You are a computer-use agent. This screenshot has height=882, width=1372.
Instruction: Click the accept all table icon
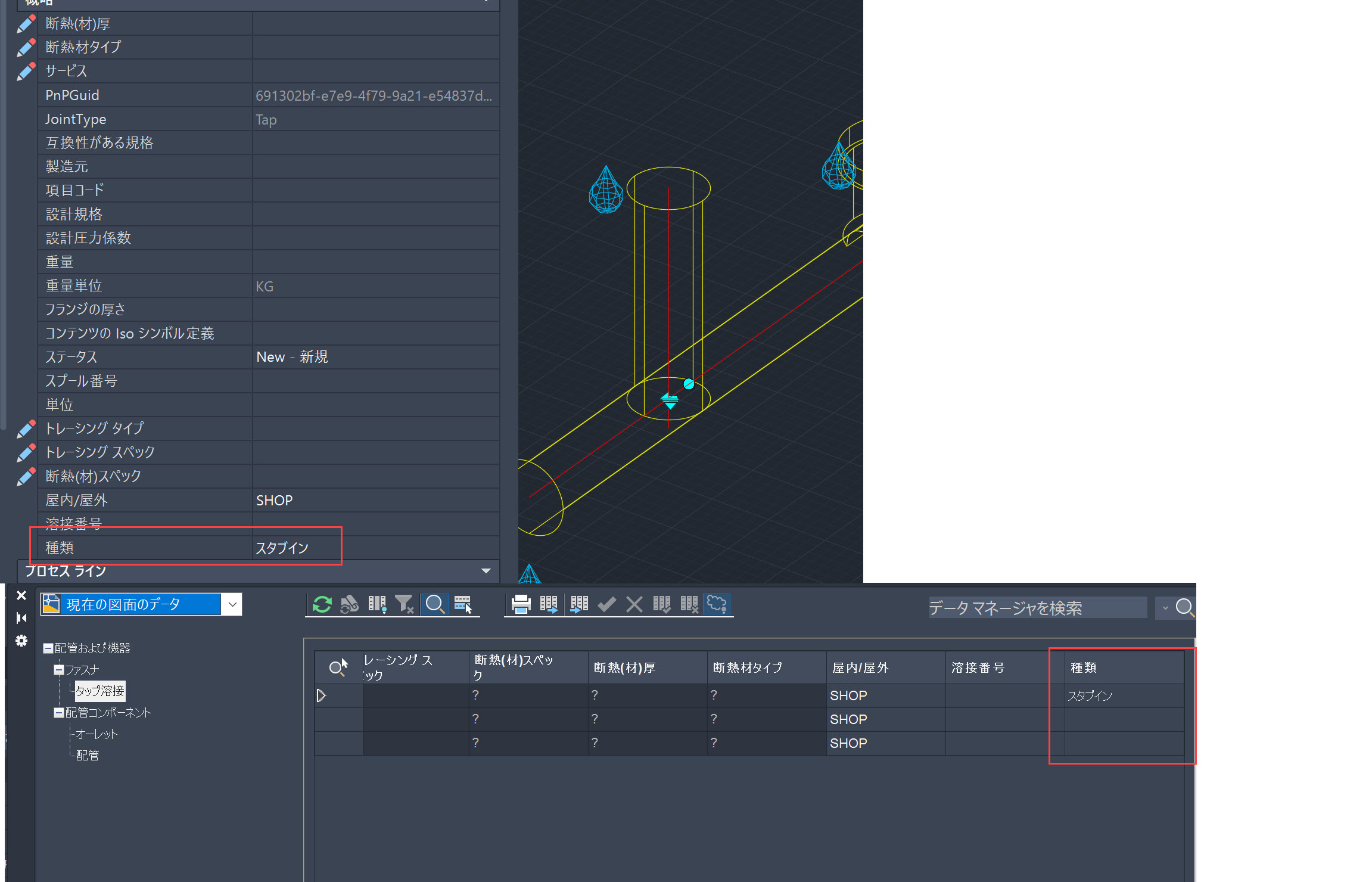[662, 604]
